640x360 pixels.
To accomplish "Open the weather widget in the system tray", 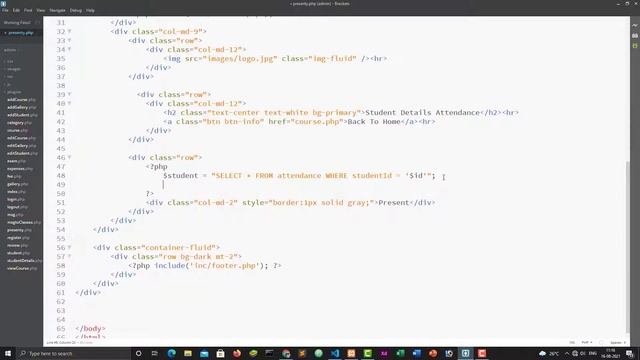I will 548,353.
